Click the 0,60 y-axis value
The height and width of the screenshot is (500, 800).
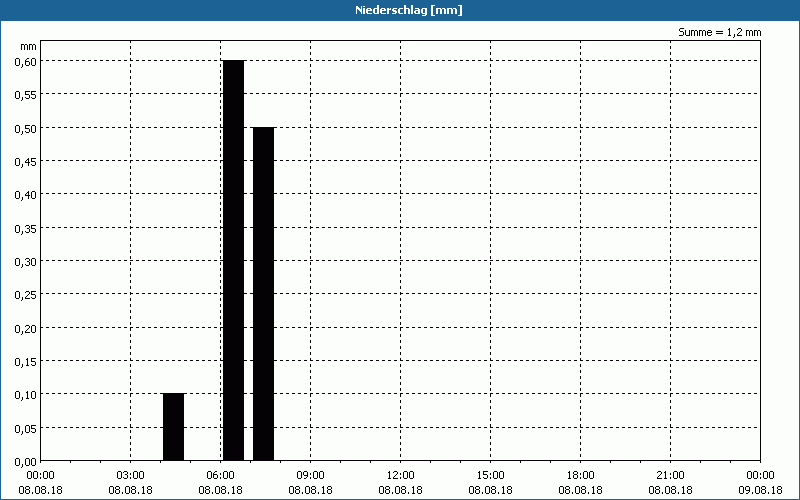click(x=26, y=61)
